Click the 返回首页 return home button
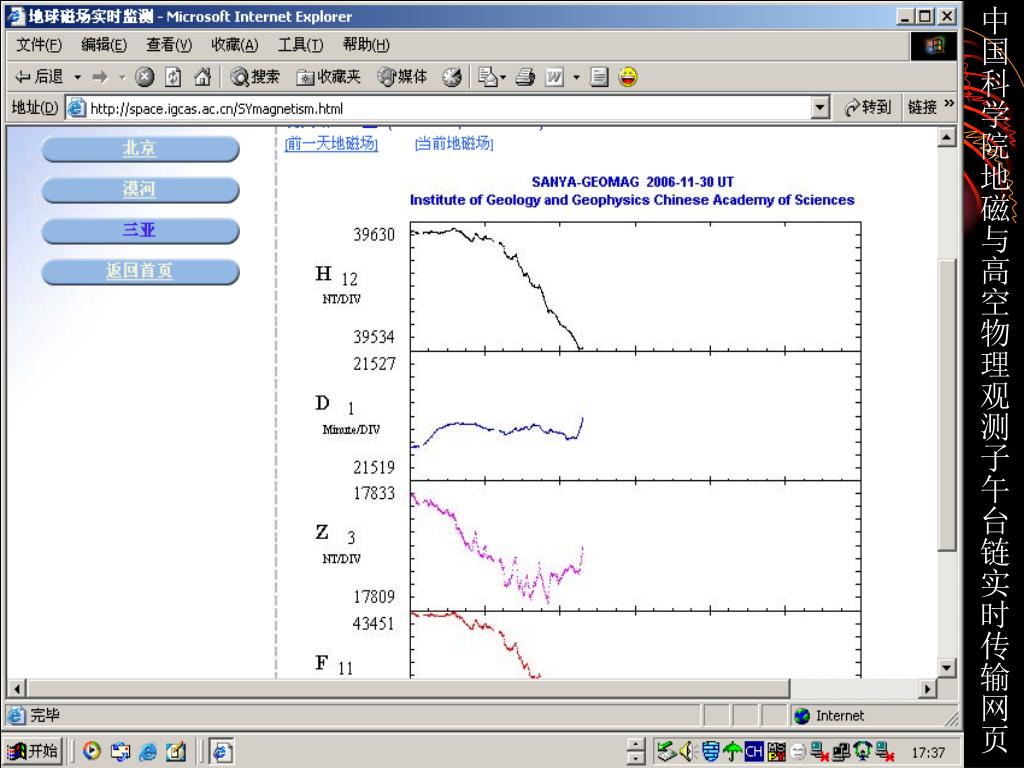Image resolution: width=1024 pixels, height=768 pixels. pos(140,271)
